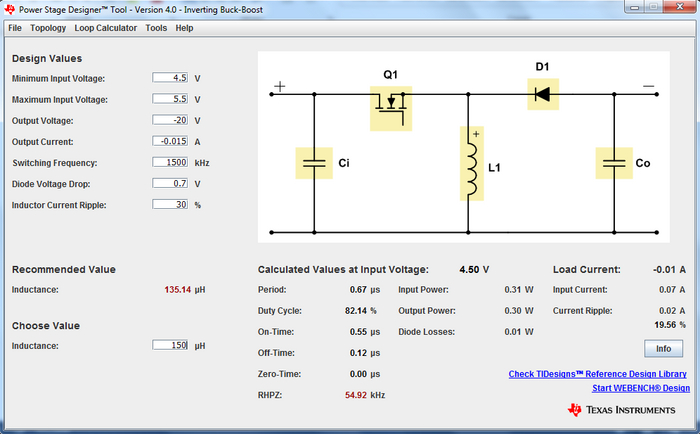Follow the Start WEBENCH Design link

pos(640,388)
